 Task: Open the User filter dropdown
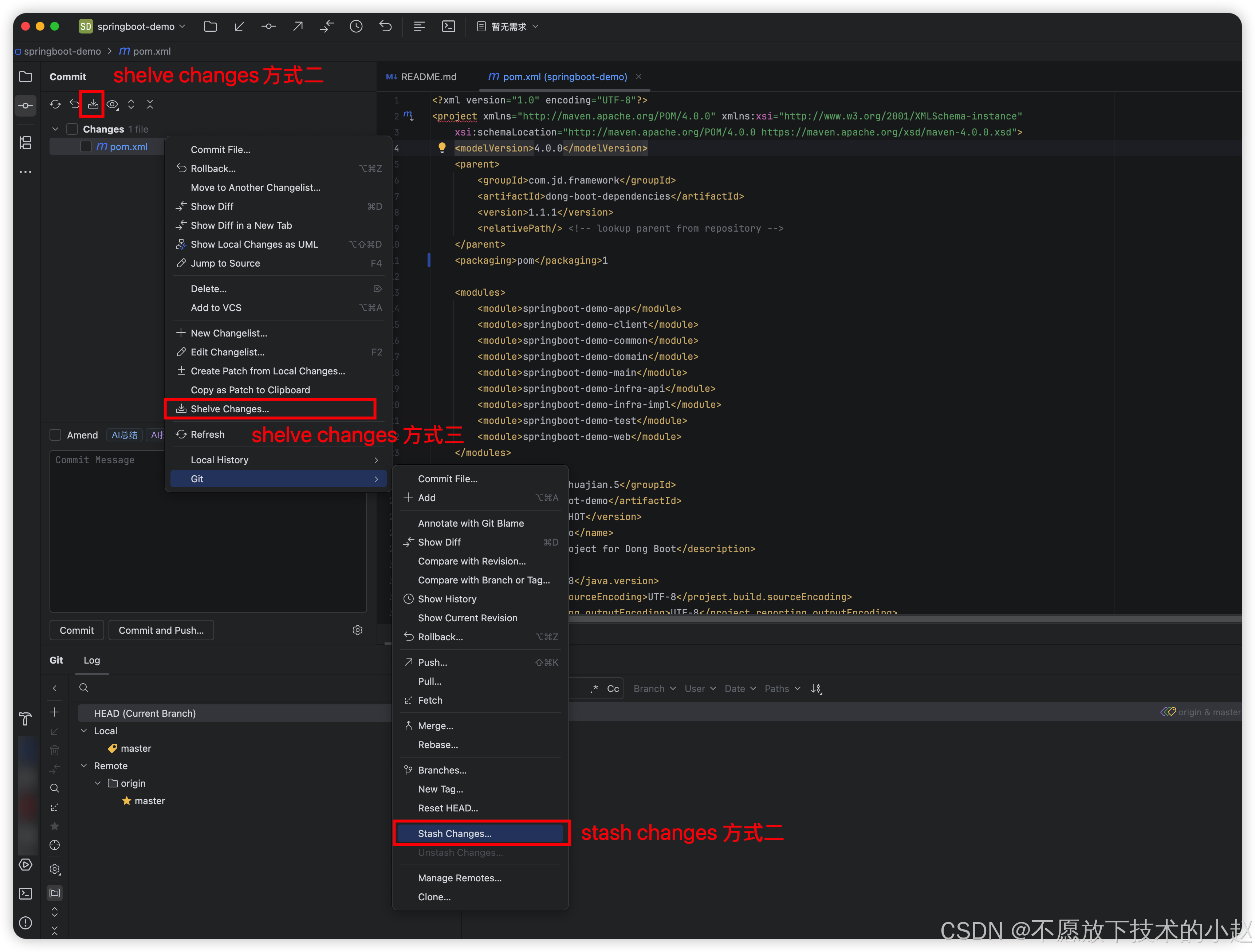700,688
